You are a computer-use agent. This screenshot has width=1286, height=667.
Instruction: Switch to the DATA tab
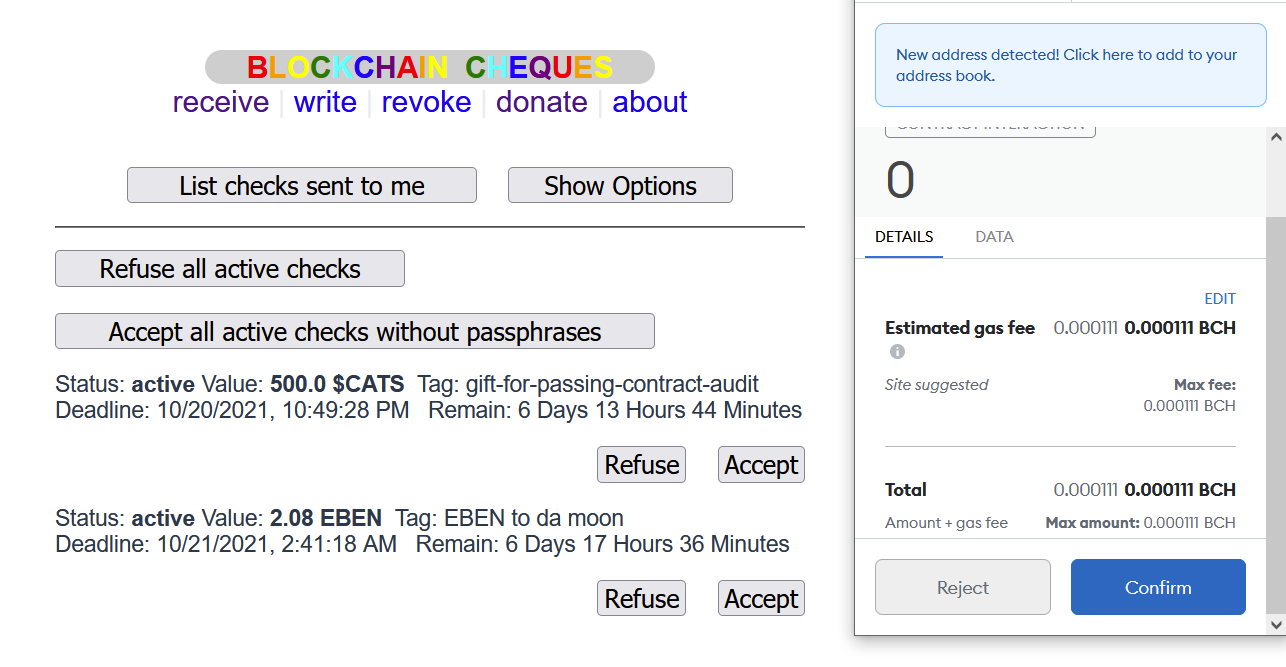[x=994, y=237]
